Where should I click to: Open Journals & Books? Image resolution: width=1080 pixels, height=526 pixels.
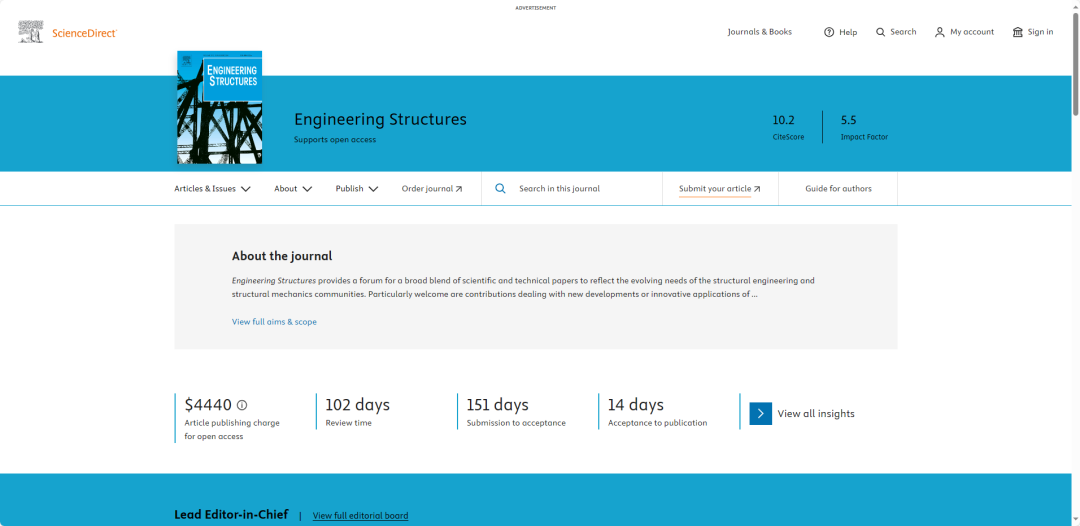760,32
